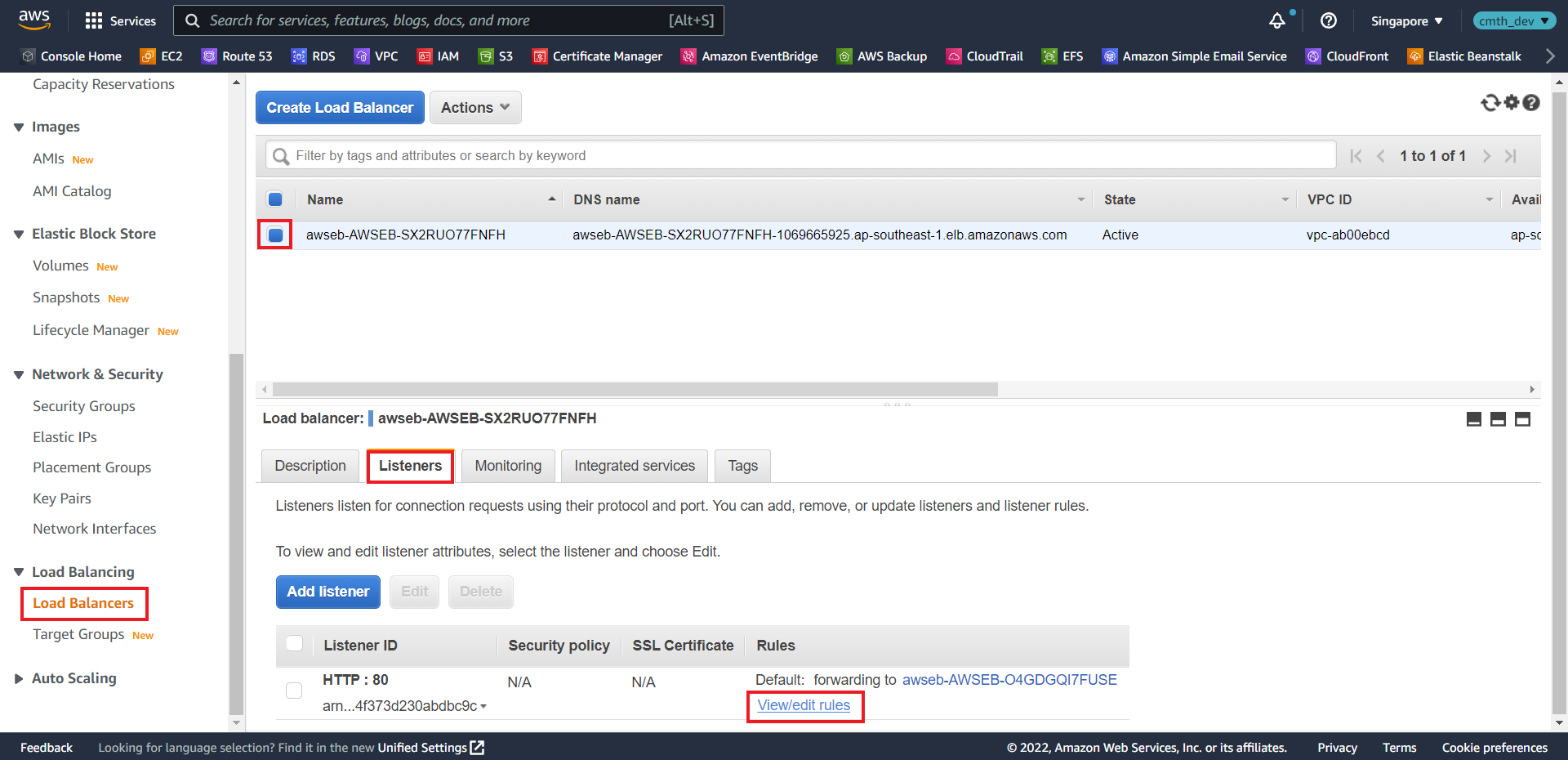Click the Create Load Balancer button
The image size is (1568, 760).
339,107
